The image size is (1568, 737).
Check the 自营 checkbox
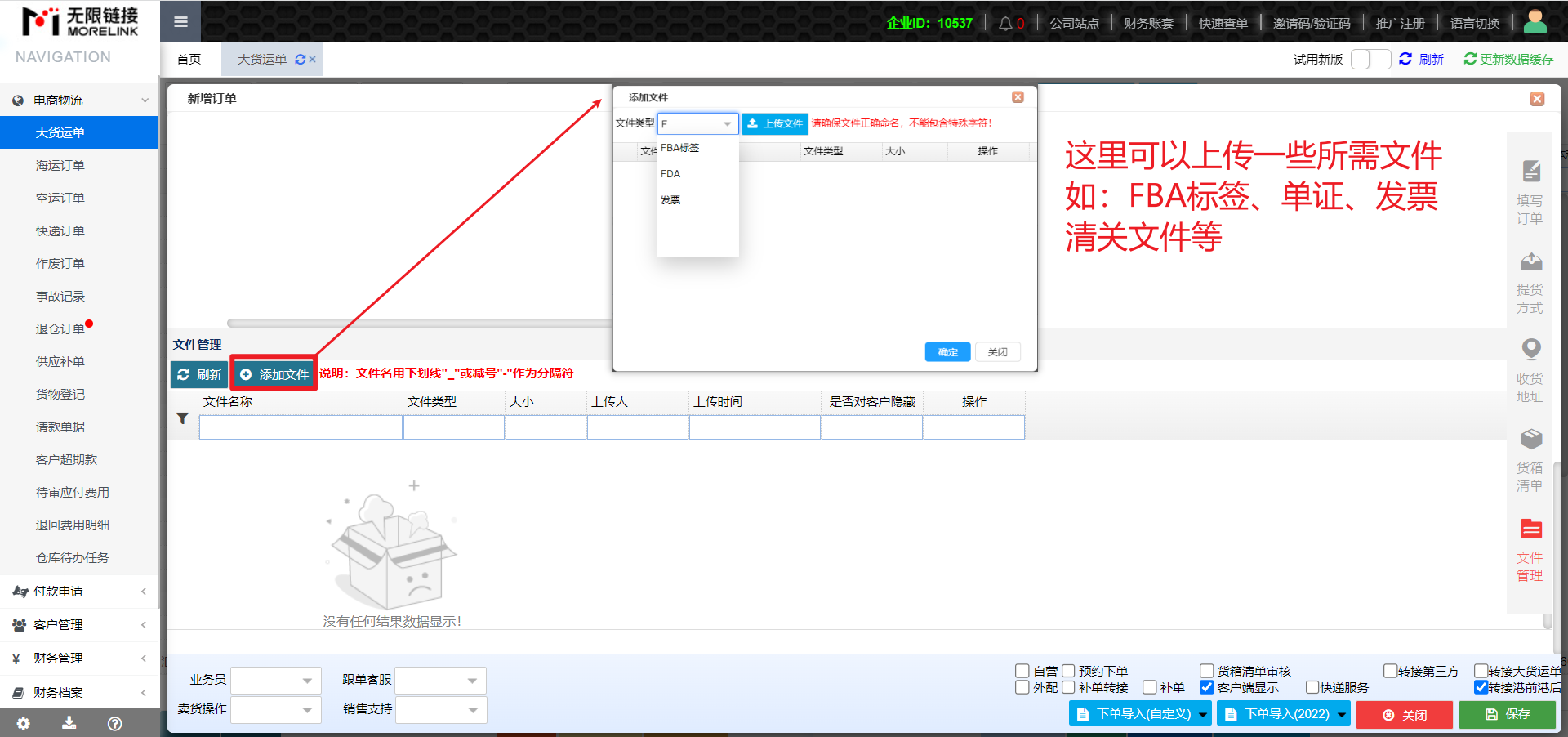coord(1022,671)
